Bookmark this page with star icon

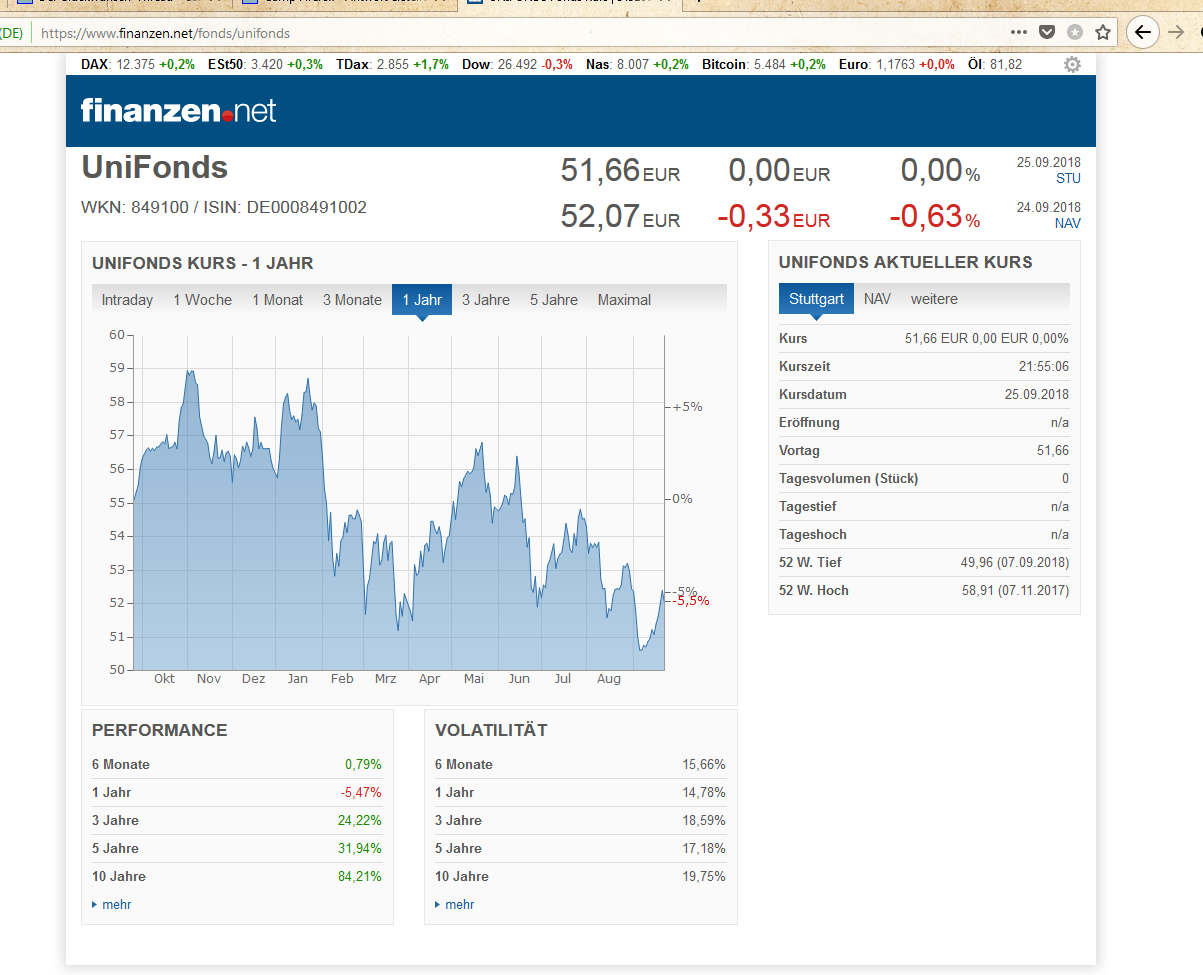point(1103,32)
